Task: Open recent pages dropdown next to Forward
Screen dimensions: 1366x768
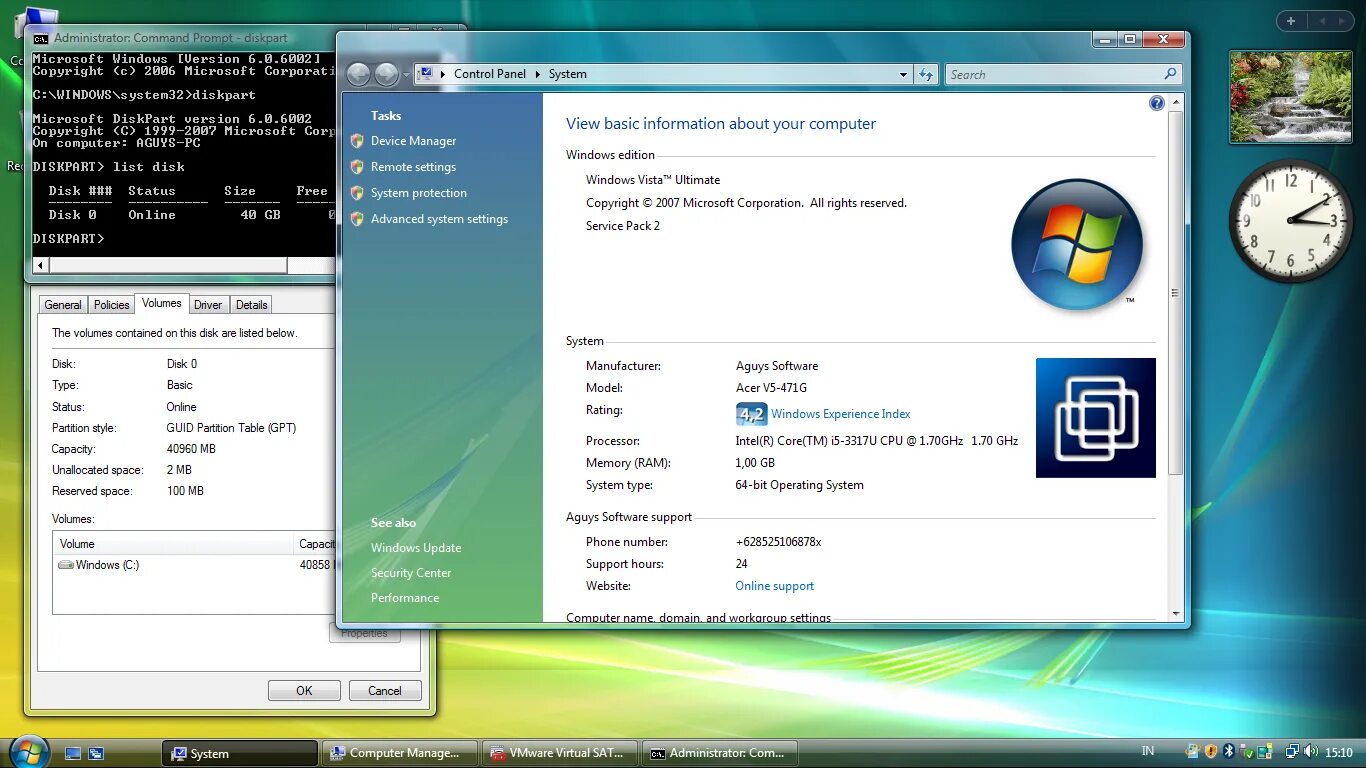Action: click(405, 75)
